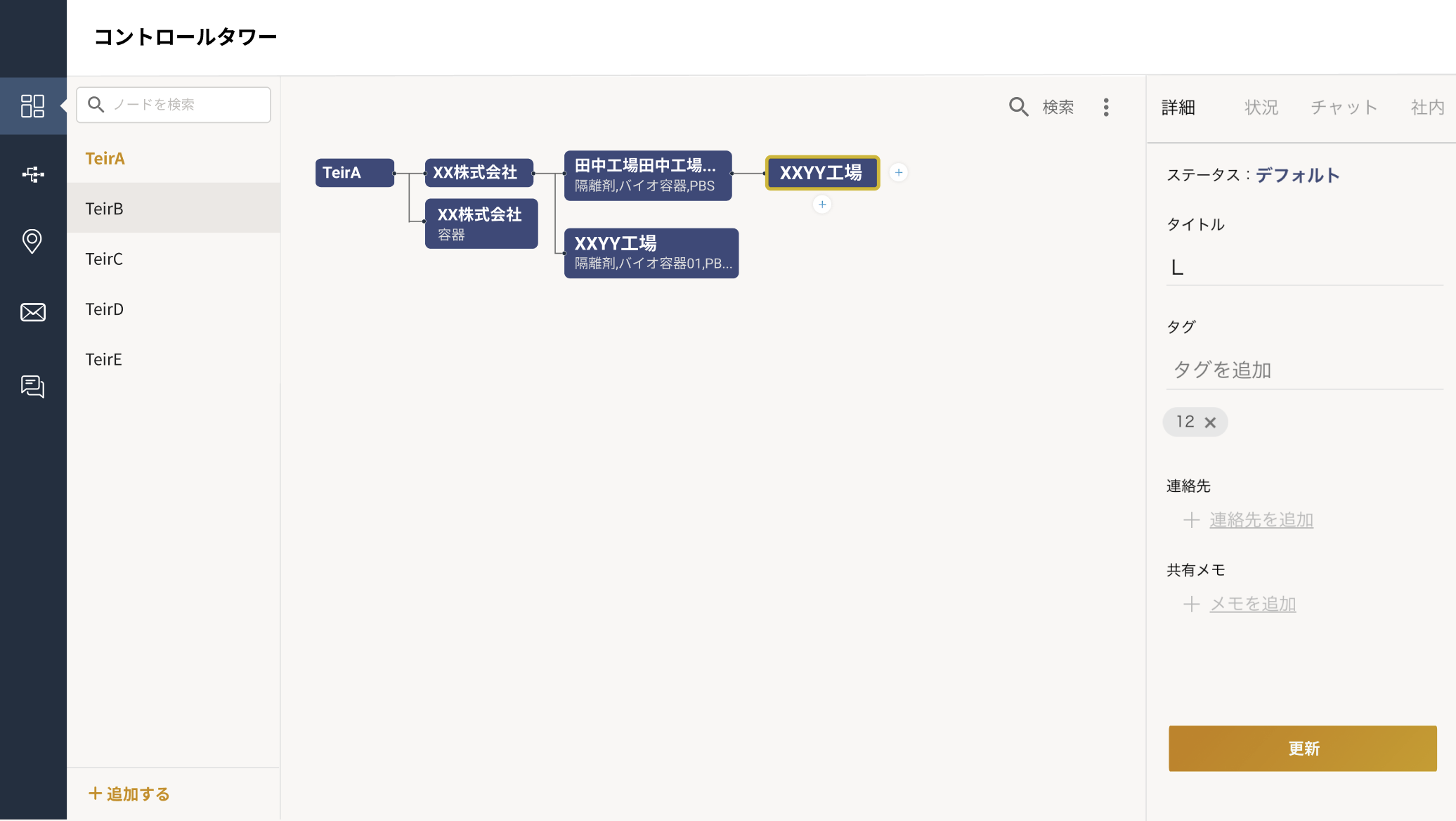Add child node below selected XXYY工場
Image resolution: width=1456 pixels, height=821 pixels.
pos(822,205)
